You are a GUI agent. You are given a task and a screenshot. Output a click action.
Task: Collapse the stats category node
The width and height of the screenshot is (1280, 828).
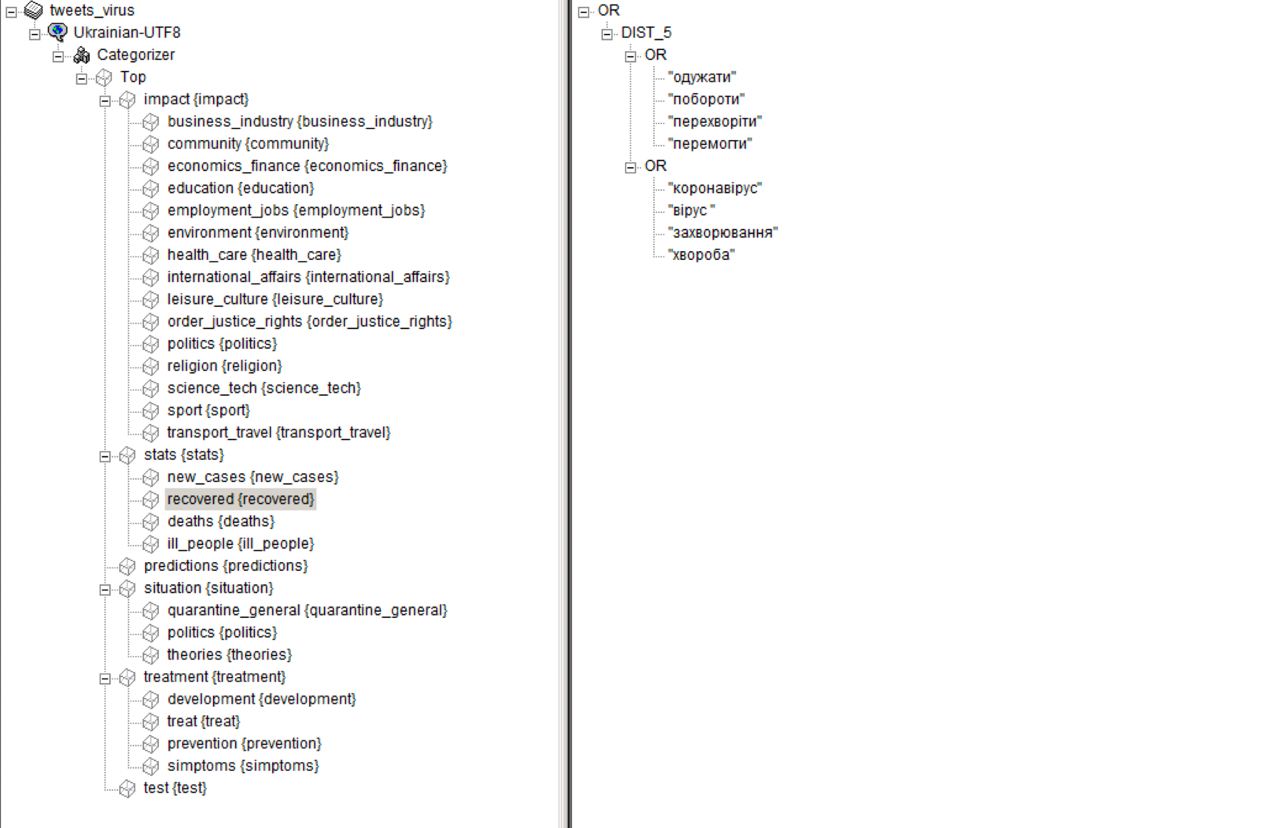[x=105, y=455]
